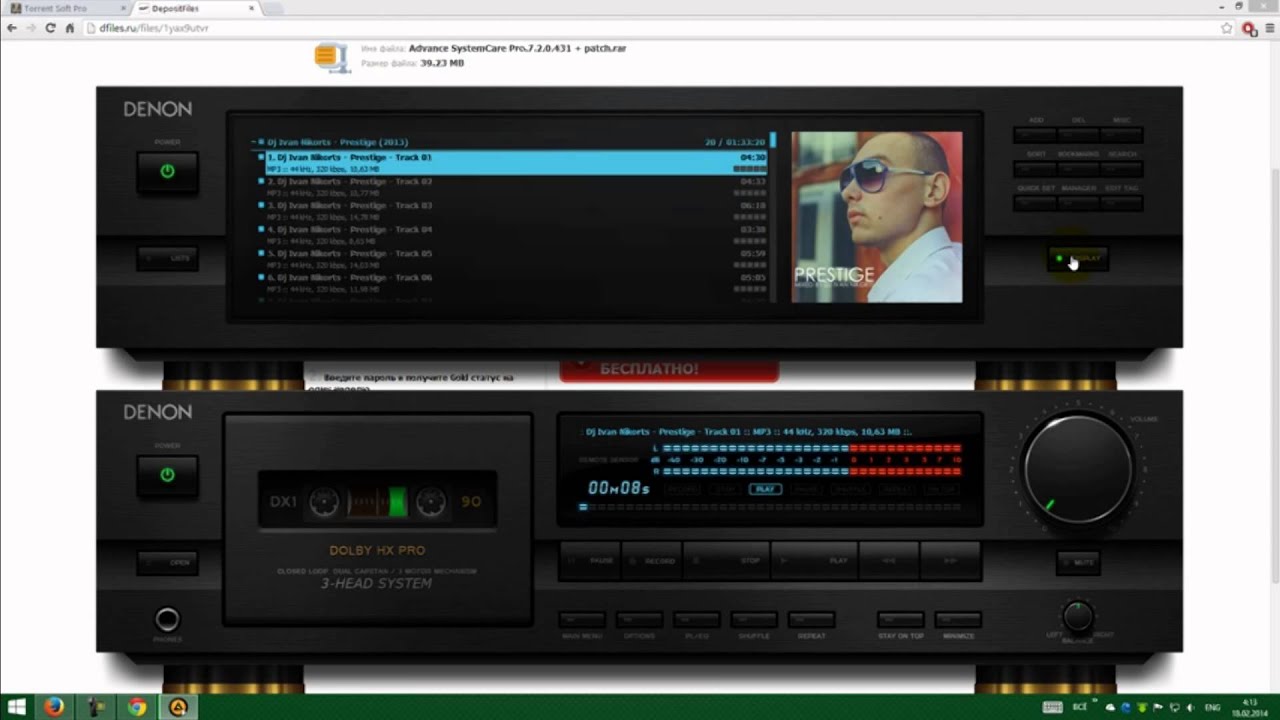The width and height of the screenshot is (1280, 720).
Task: Open the Chrome menu icon
Action: point(1268,28)
